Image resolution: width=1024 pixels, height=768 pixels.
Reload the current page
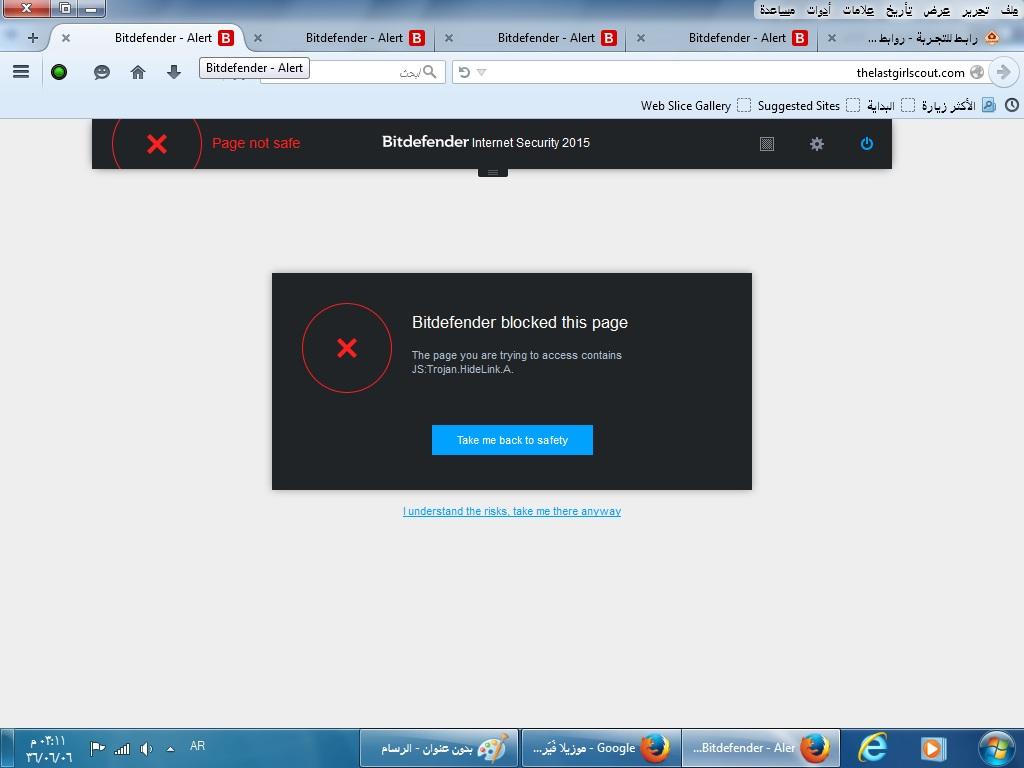(x=464, y=72)
